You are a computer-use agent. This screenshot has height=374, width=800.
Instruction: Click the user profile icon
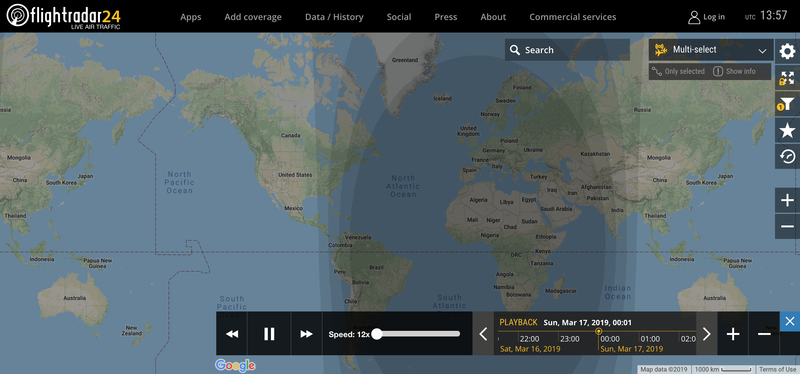tap(694, 17)
